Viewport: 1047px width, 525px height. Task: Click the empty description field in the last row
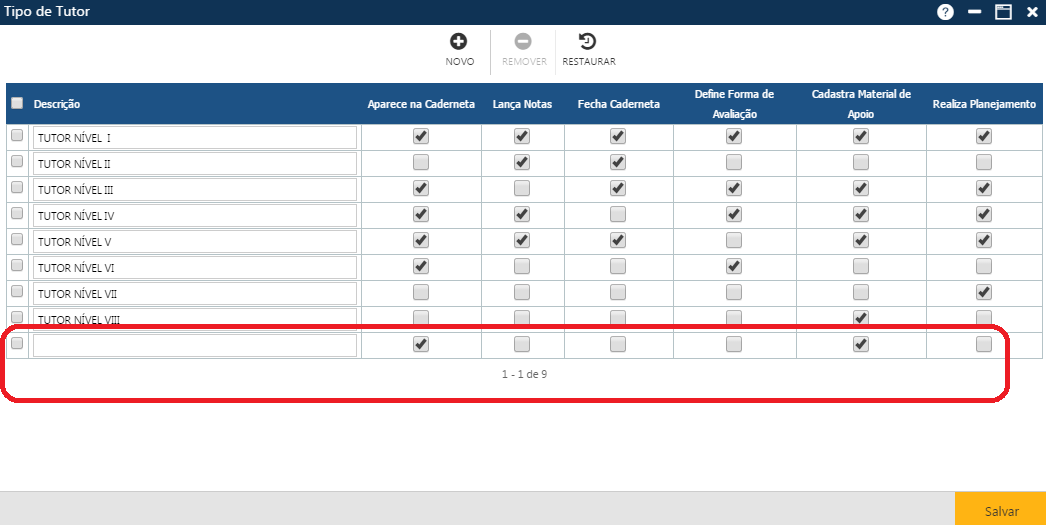tap(195, 345)
